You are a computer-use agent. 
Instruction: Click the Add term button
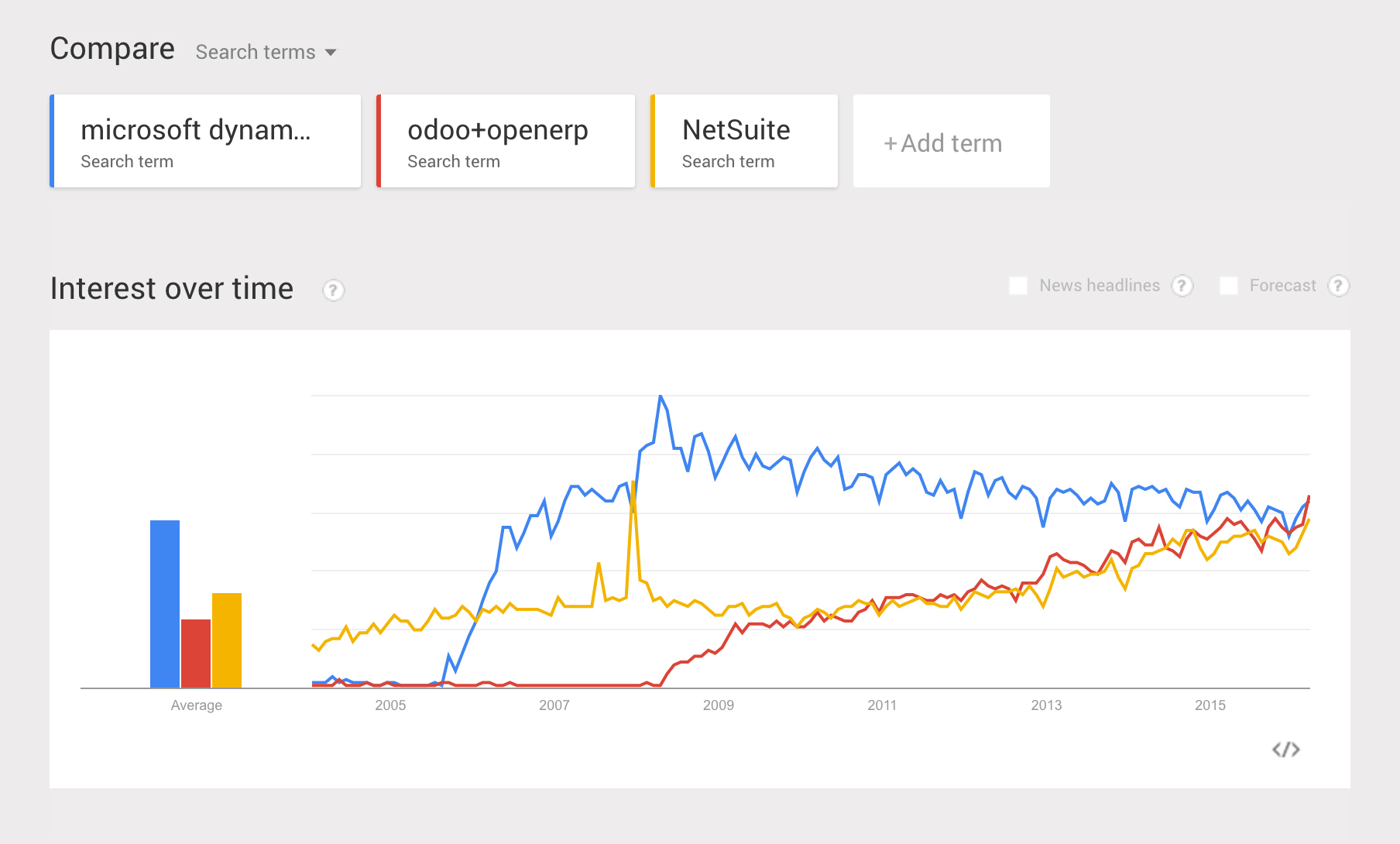pos(951,142)
